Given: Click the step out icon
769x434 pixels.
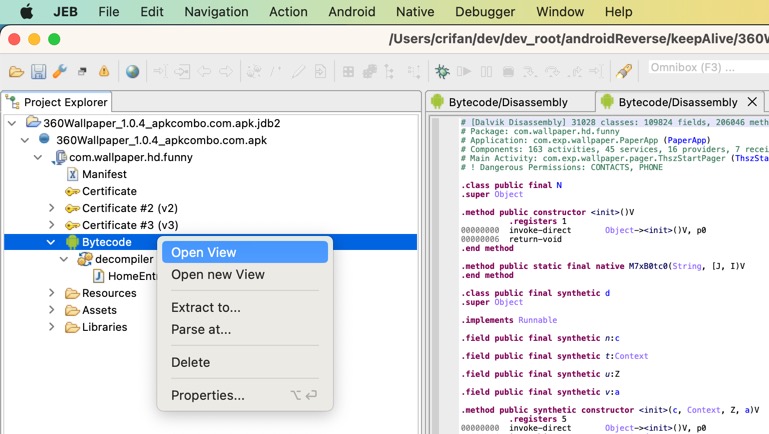Looking at the screenshot, I should (574, 72).
